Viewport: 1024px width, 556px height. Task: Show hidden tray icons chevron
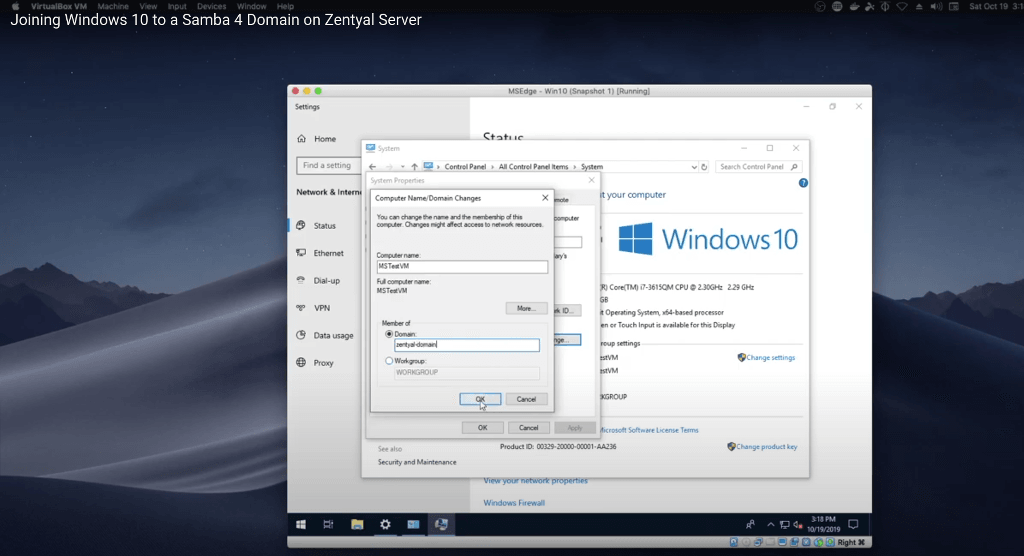(x=771, y=525)
